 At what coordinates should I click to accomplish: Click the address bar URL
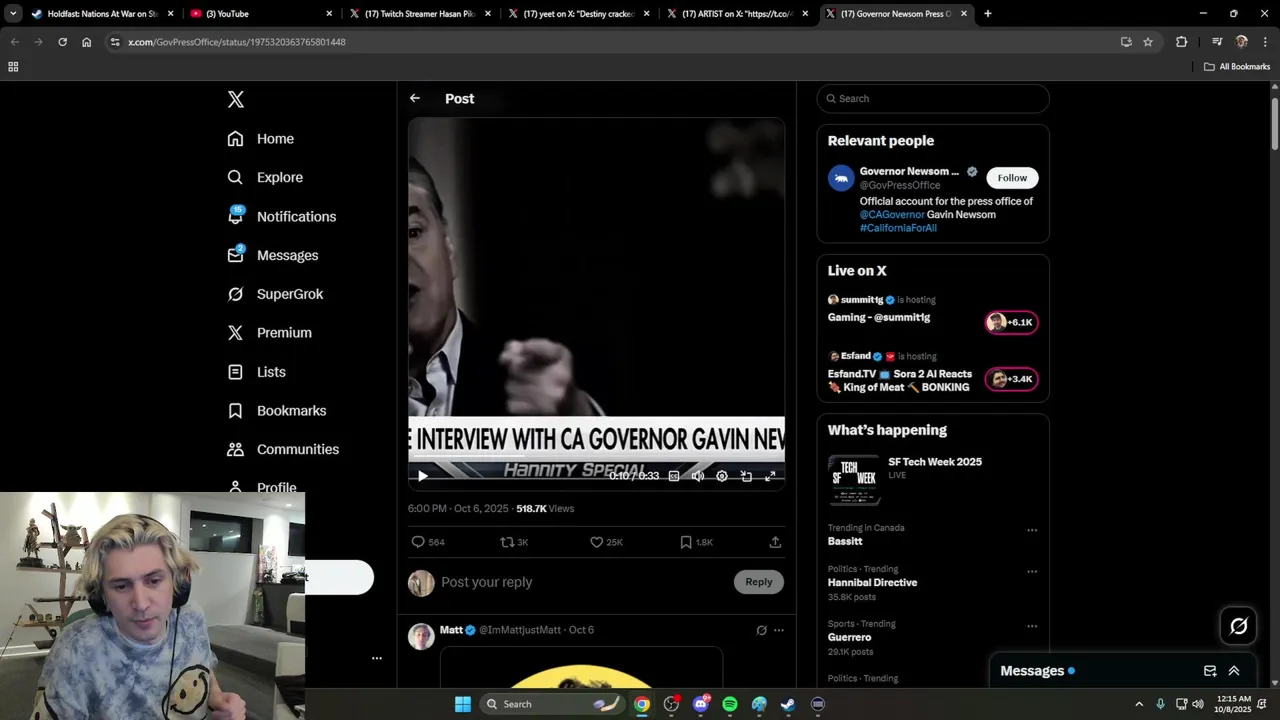tap(237, 42)
